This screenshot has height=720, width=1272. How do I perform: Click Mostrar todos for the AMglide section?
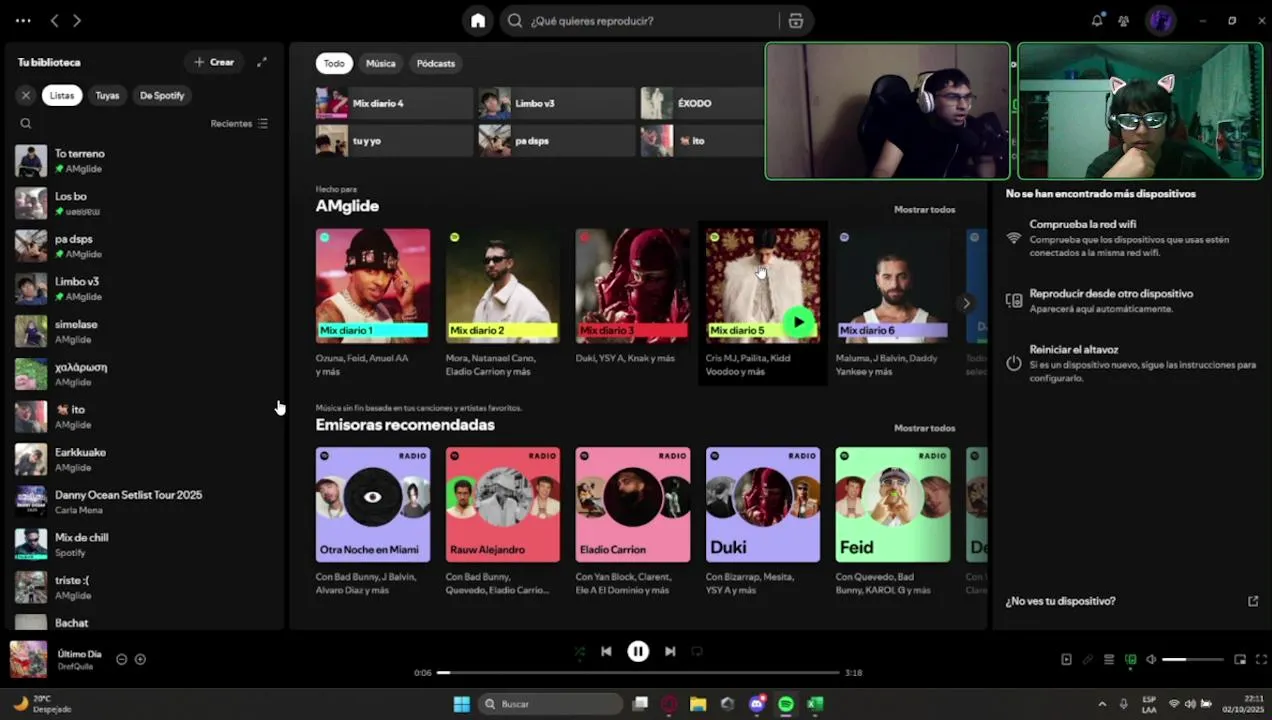[x=924, y=210]
